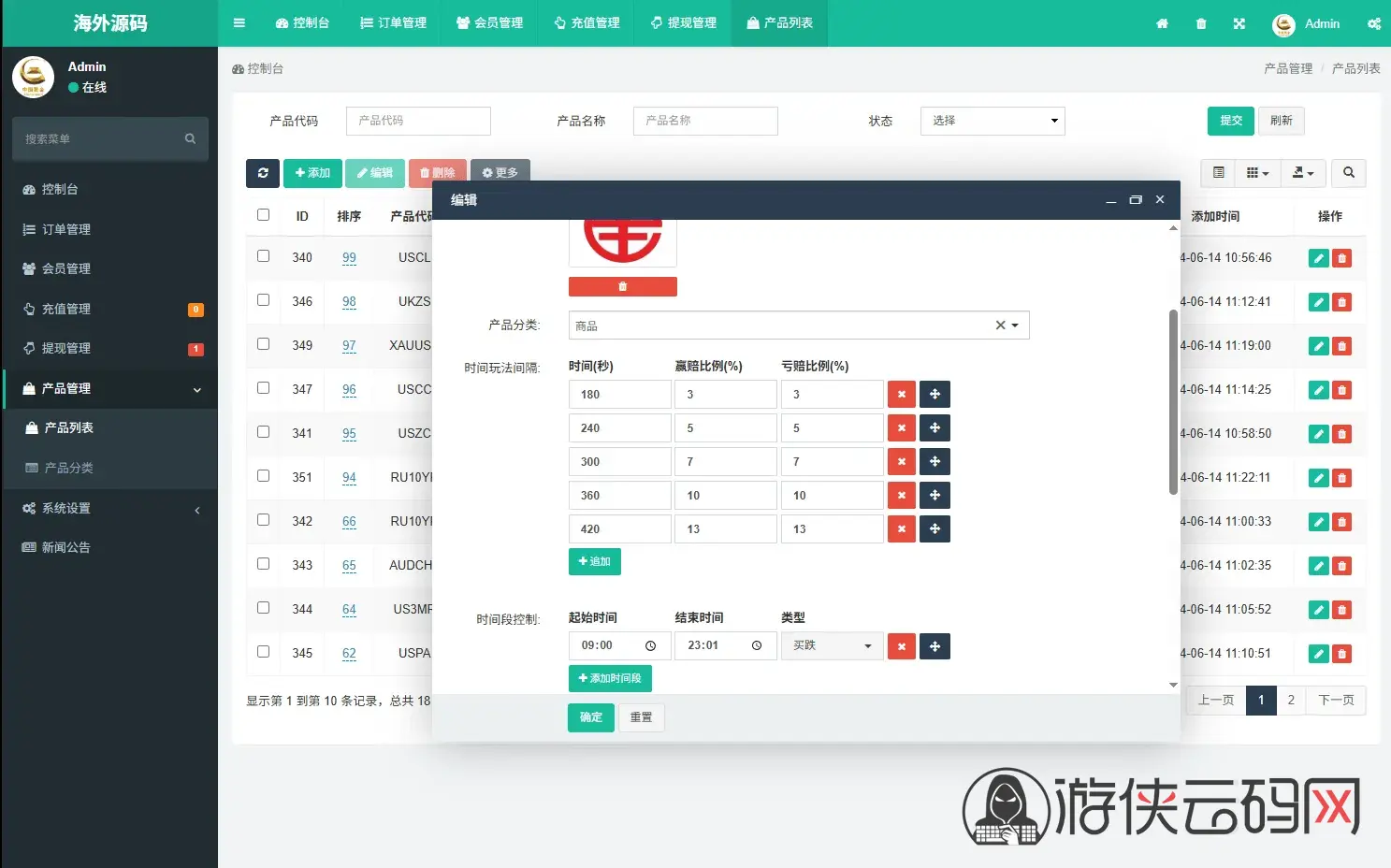Image resolution: width=1391 pixels, height=868 pixels.
Task: Open the 类型 买跌 dropdown
Action: [833, 646]
